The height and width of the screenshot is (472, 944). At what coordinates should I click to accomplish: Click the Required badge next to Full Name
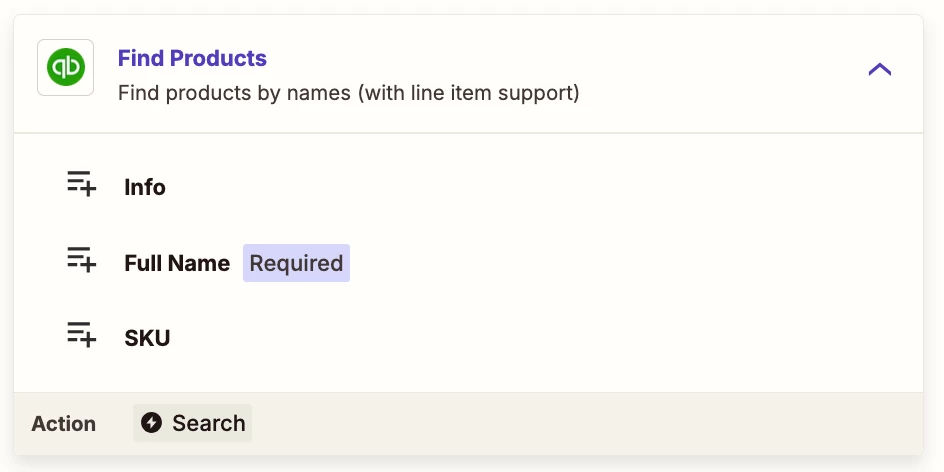pyautogui.click(x=296, y=263)
